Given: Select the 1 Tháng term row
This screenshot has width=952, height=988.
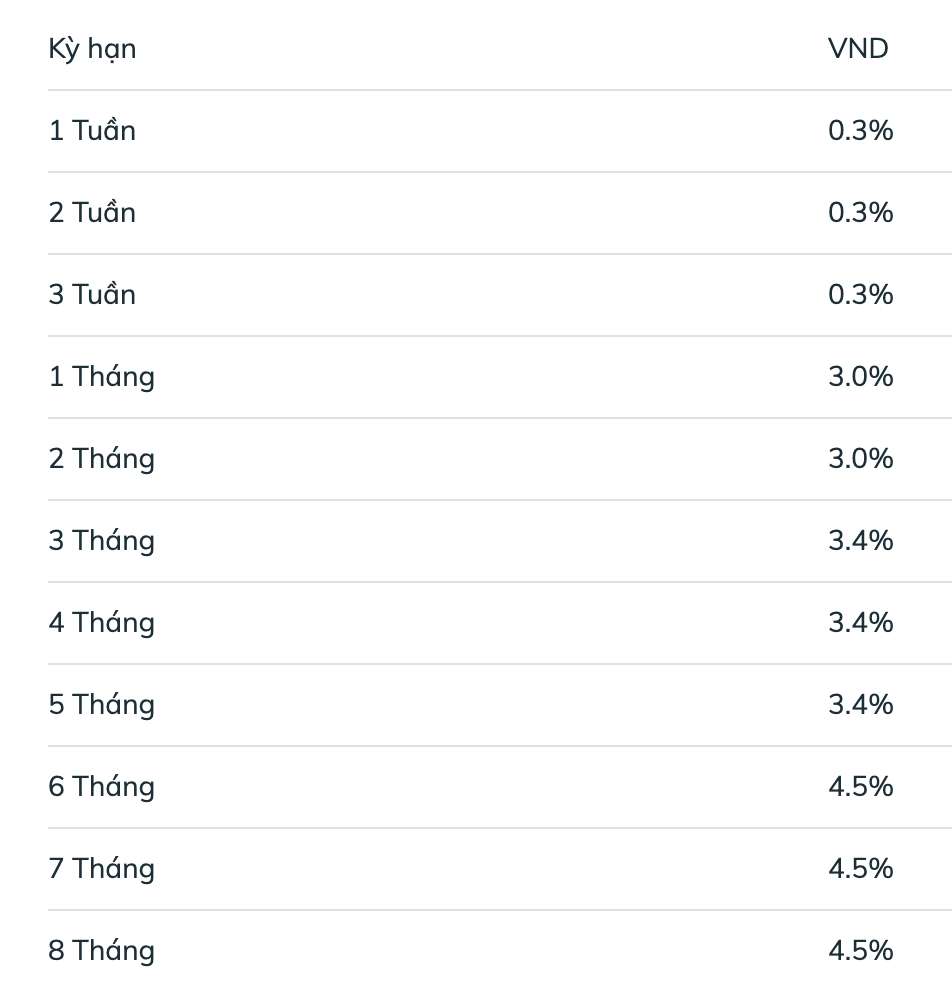Looking at the screenshot, I should (x=101, y=377).
